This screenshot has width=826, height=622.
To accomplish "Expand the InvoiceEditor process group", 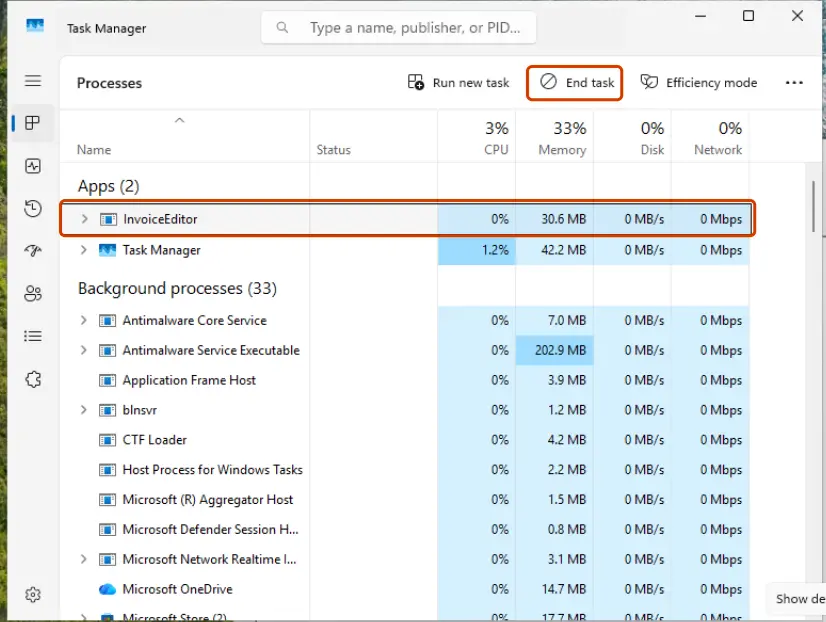I will pos(84,219).
